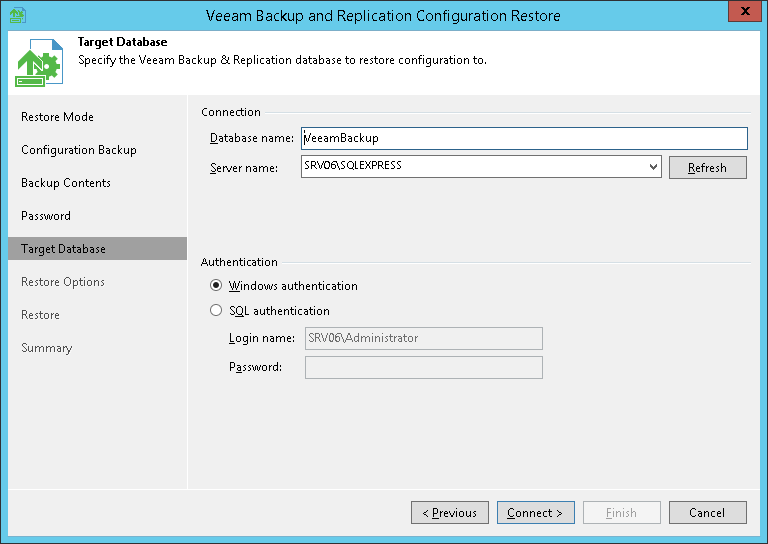The height and width of the screenshot is (544, 768).
Task: Select Windows authentication radio button
Action: [216, 286]
